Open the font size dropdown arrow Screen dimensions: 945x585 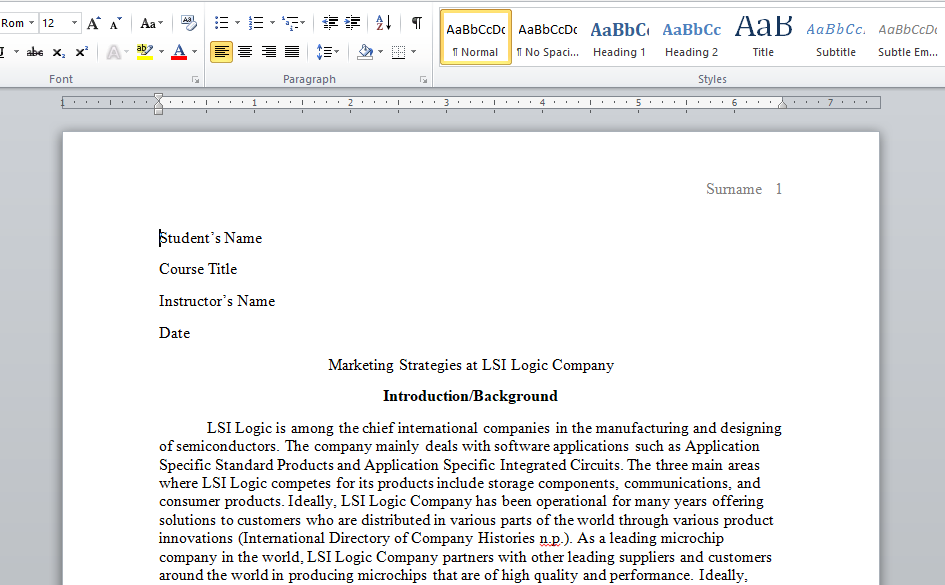tap(74, 23)
